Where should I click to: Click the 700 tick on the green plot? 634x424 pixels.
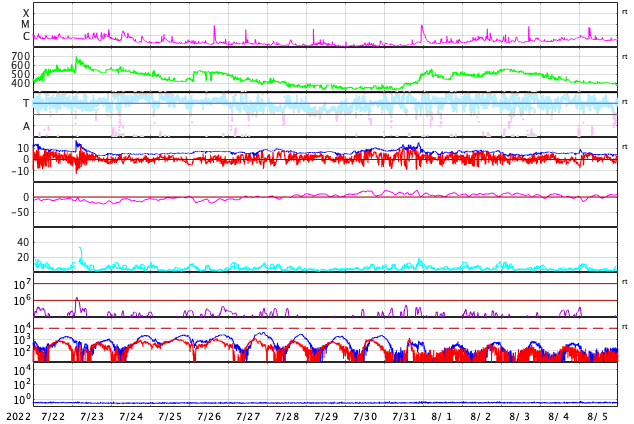(21, 56)
